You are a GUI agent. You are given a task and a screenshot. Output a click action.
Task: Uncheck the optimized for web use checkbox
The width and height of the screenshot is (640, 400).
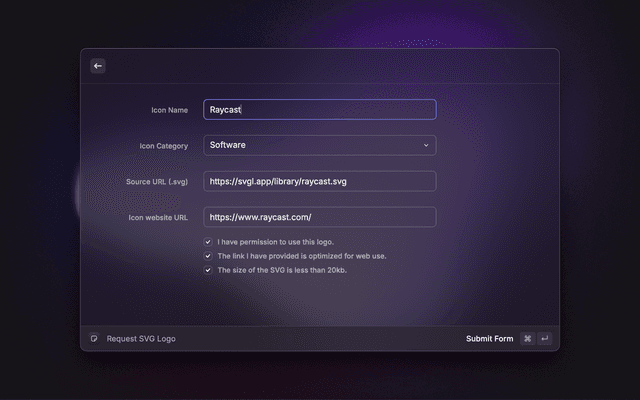coord(209,256)
